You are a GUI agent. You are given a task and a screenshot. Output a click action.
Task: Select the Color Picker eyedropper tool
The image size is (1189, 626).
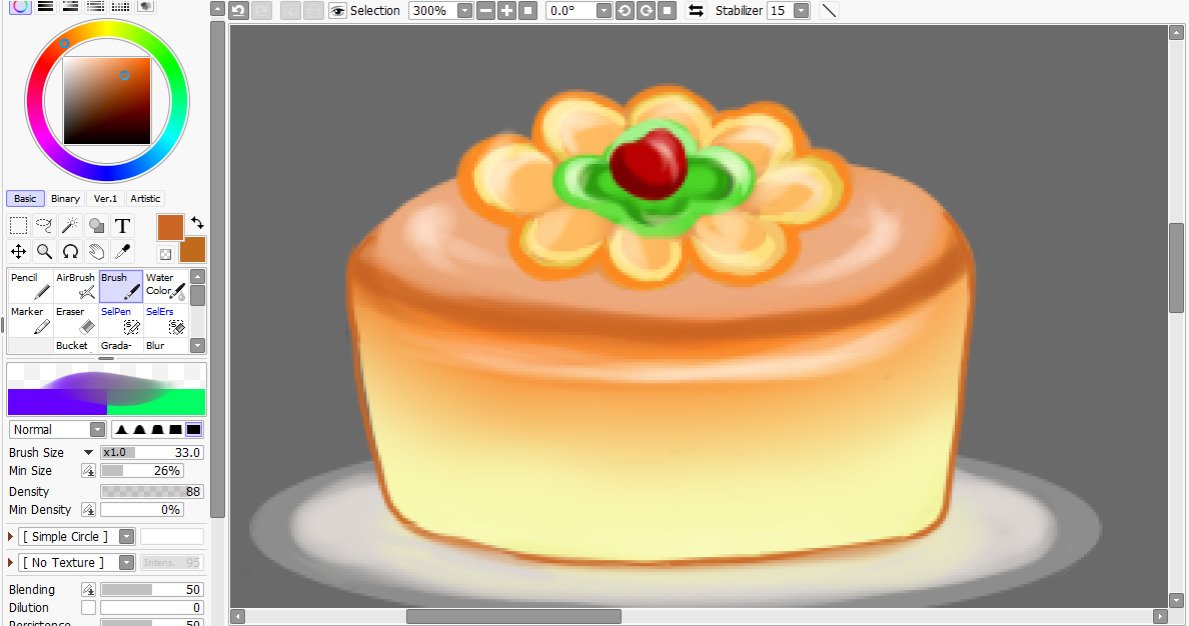122,252
